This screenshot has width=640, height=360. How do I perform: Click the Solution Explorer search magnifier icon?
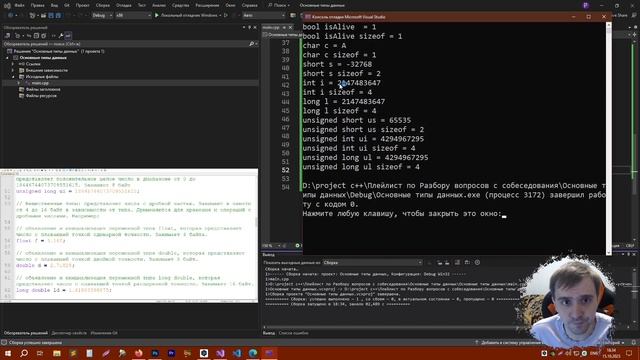[x=251, y=44]
